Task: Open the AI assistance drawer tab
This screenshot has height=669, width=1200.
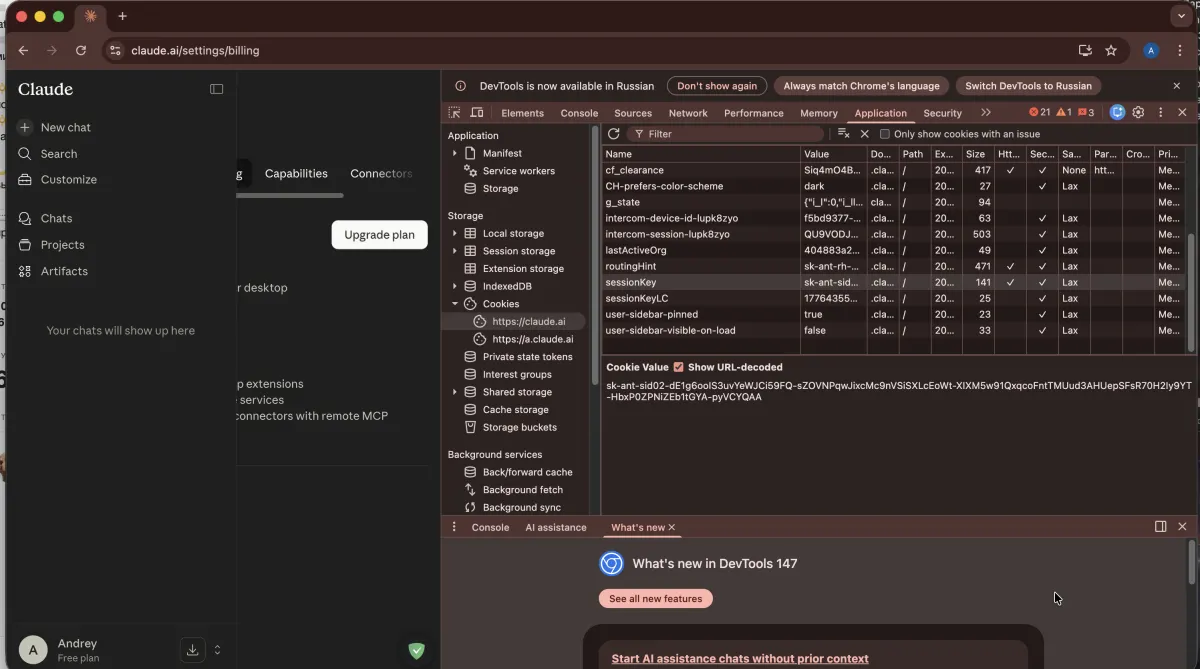Action: [556, 527]
